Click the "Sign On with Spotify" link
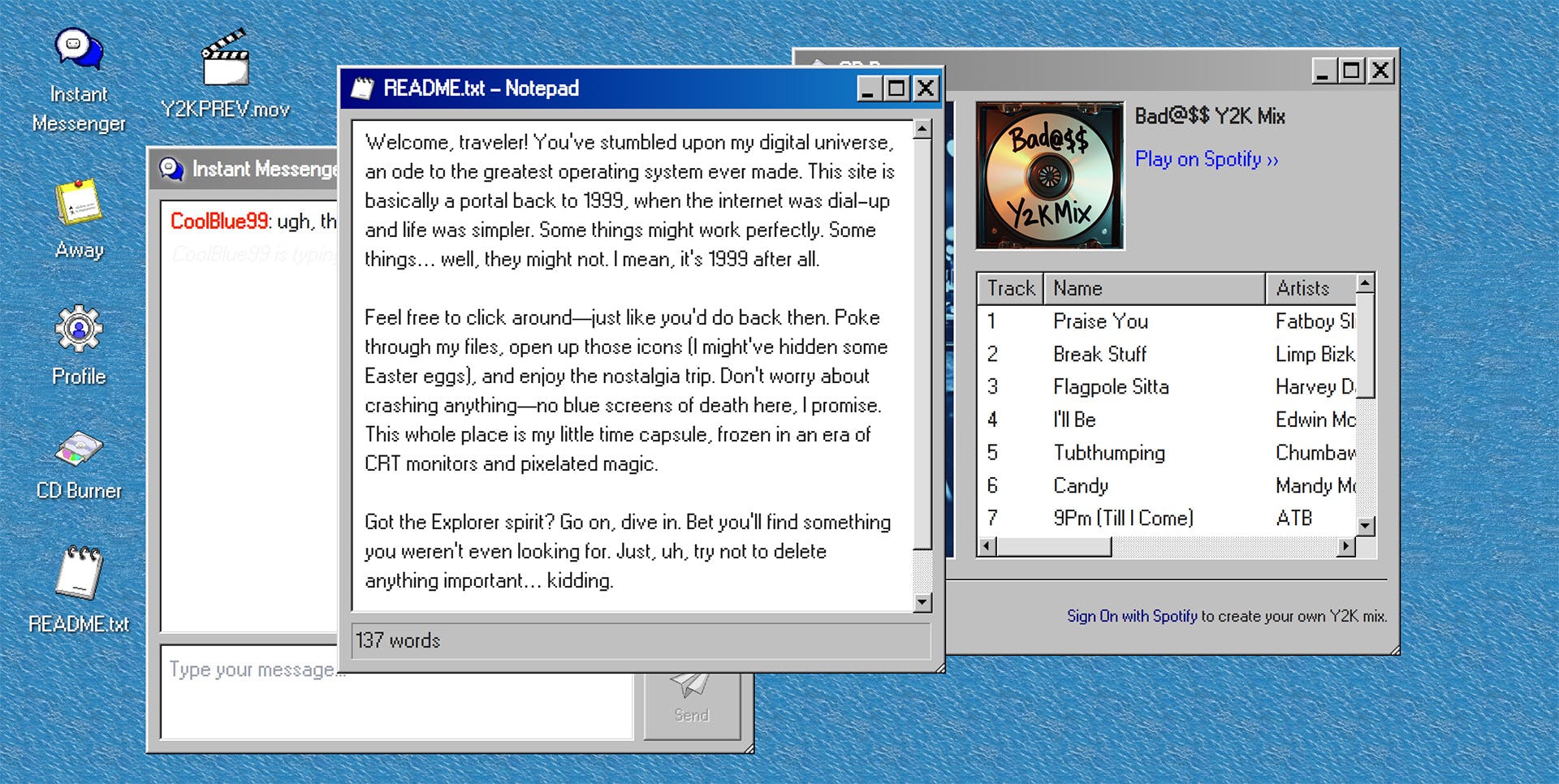The image size is (1559, 784). [x=1132, y=616]
